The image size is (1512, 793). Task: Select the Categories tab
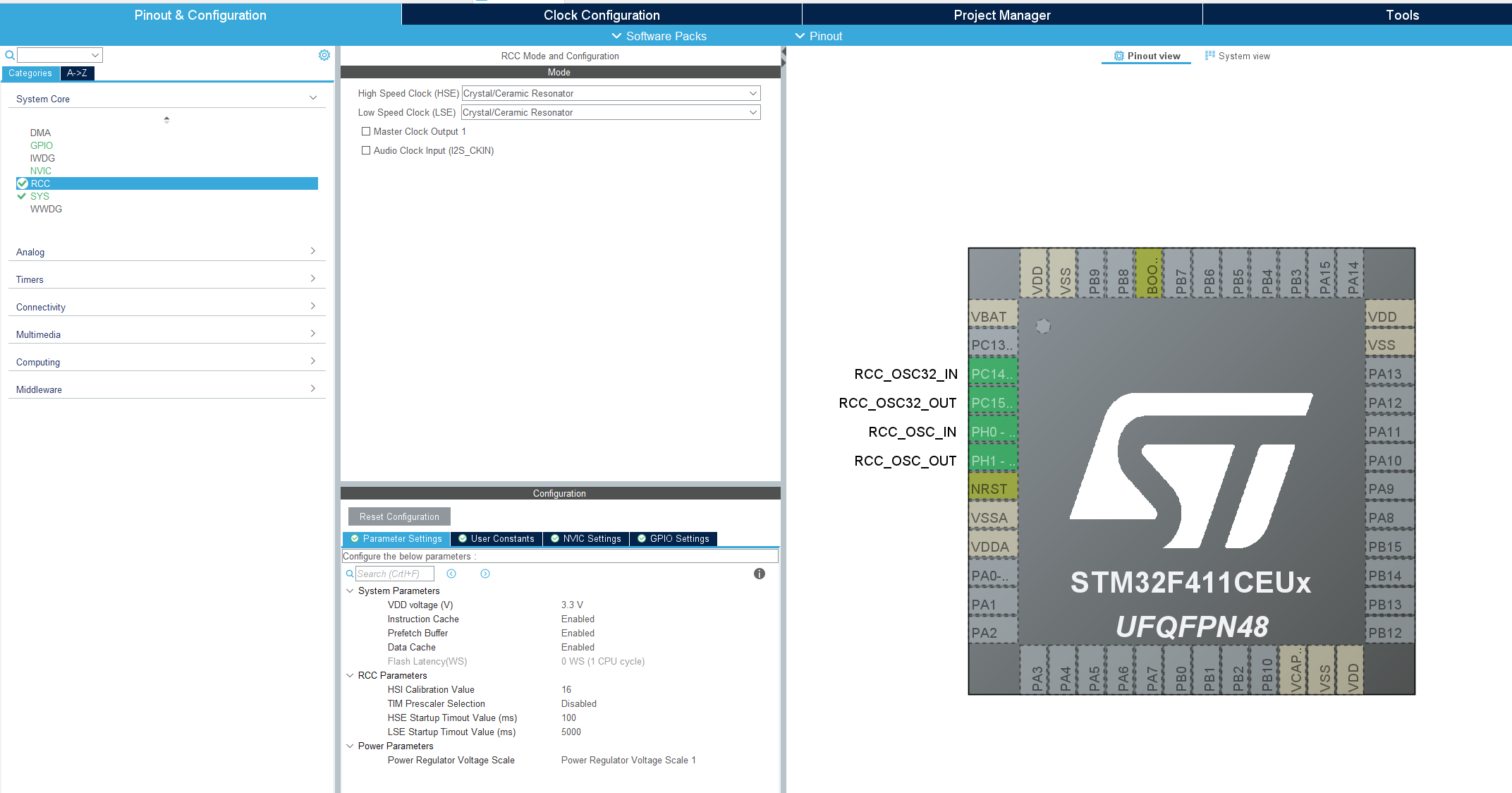30,73
